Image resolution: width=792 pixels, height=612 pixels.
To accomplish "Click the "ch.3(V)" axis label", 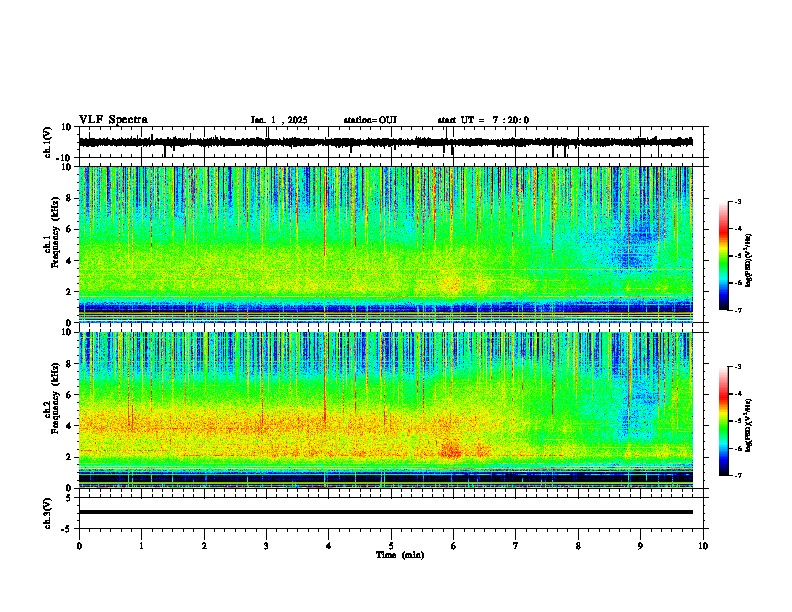I will click(x=47, y=513).
